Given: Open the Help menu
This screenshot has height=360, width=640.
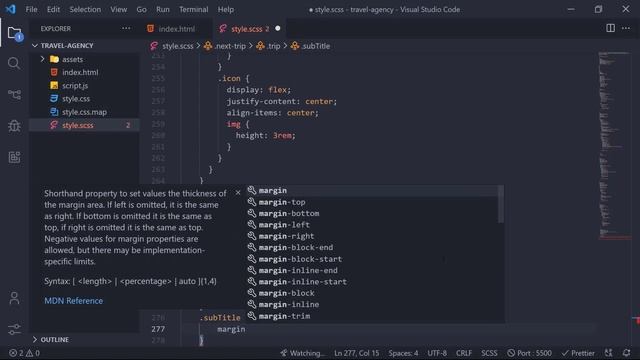Looking at the screenshot, I should 226,9.
